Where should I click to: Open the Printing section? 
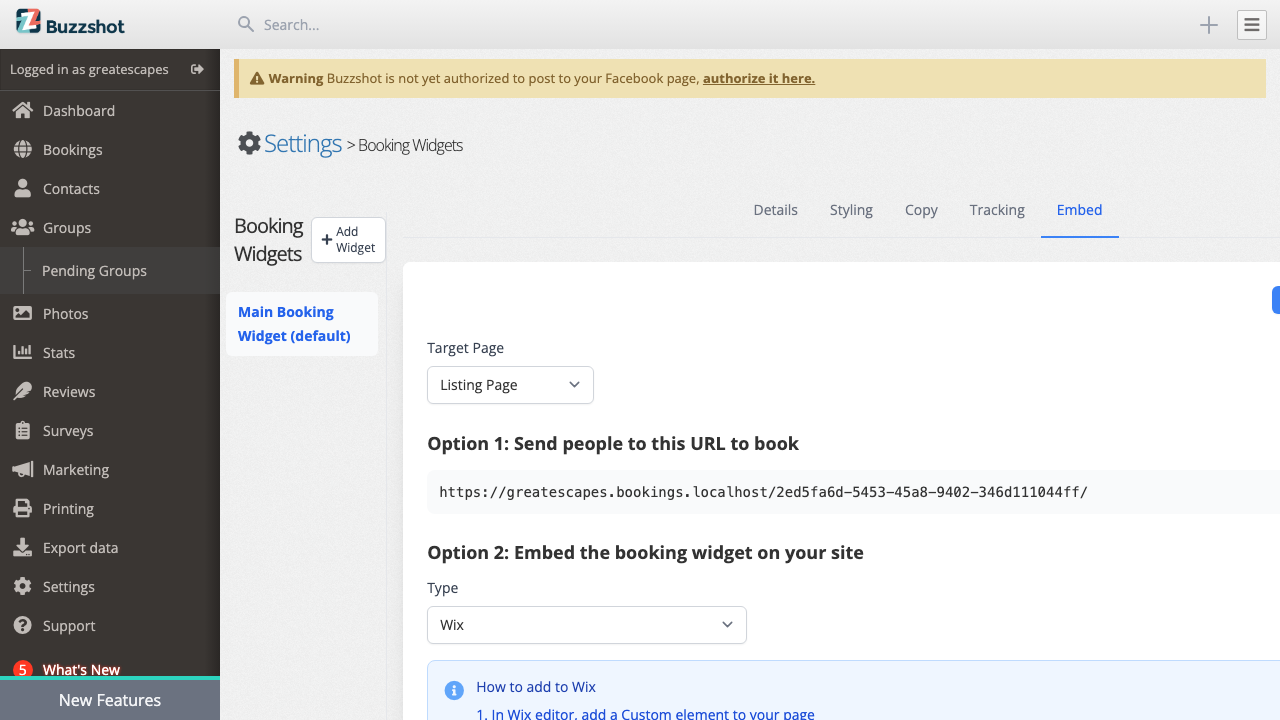pyautogui.click(x=66, y=508)
